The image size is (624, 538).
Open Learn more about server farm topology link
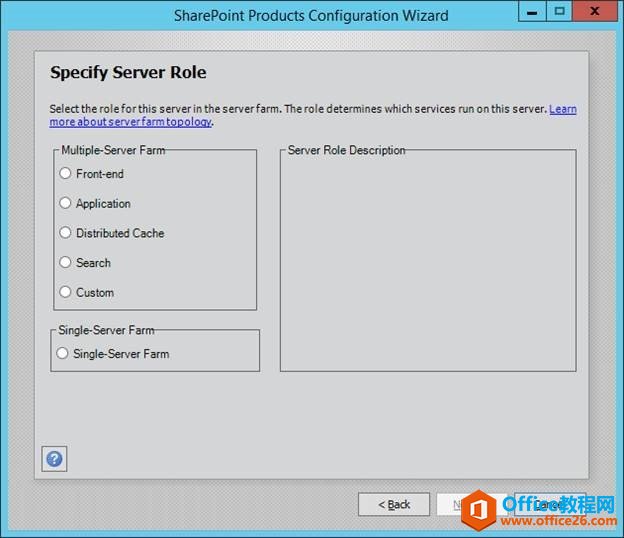pos(131,122)
